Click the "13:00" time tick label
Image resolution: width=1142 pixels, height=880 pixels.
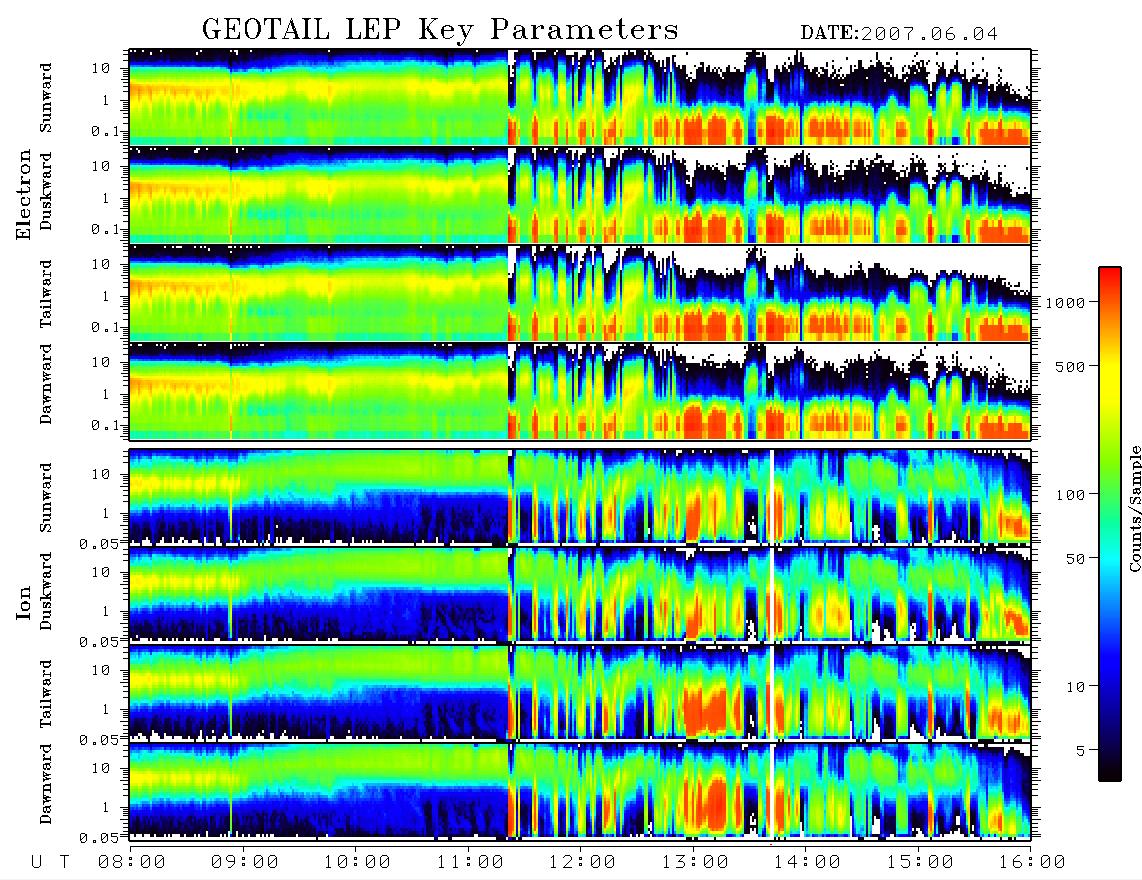[695, 862]
